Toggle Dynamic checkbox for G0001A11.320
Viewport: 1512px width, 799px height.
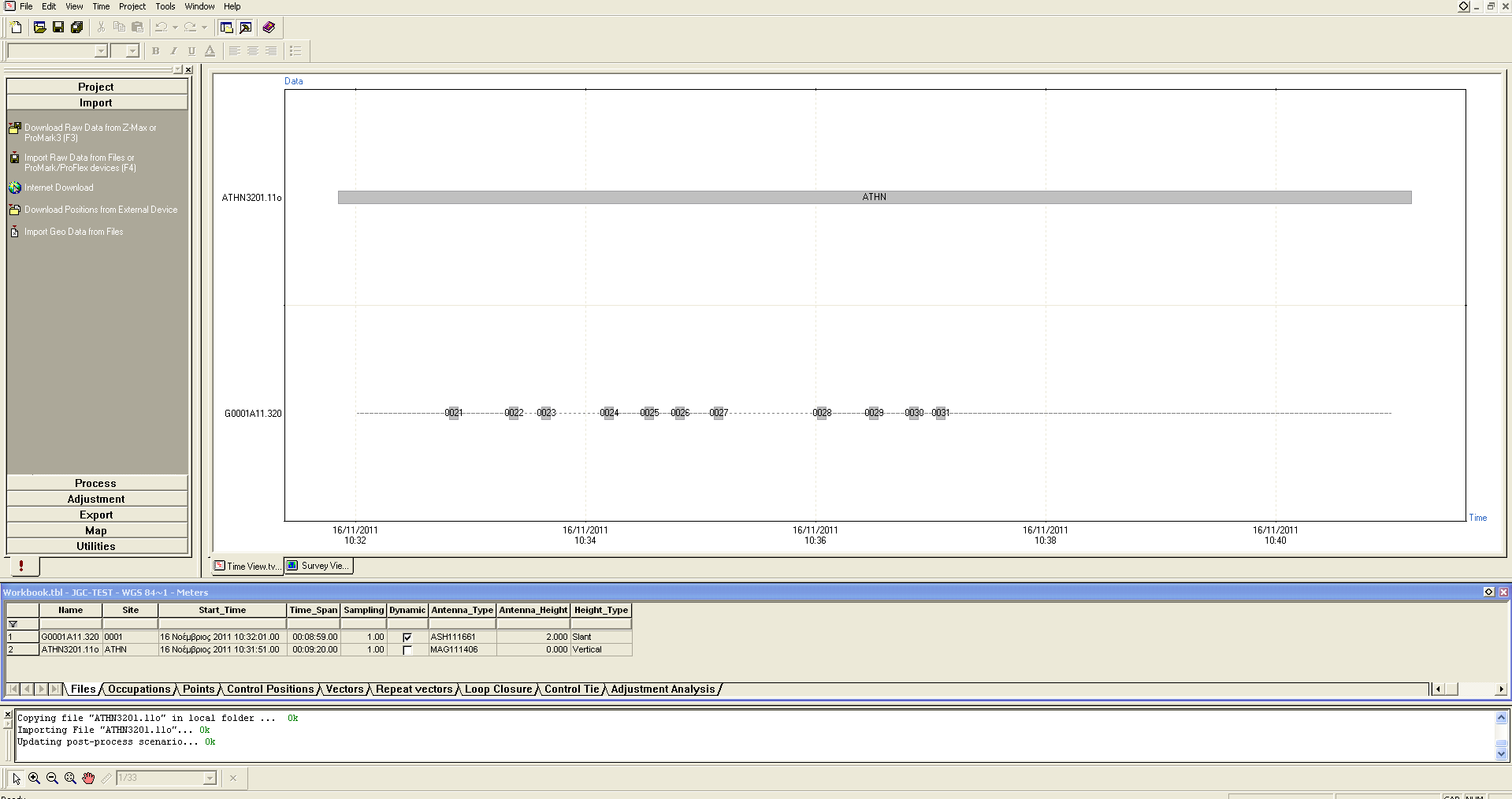click(x=407, y=637)
